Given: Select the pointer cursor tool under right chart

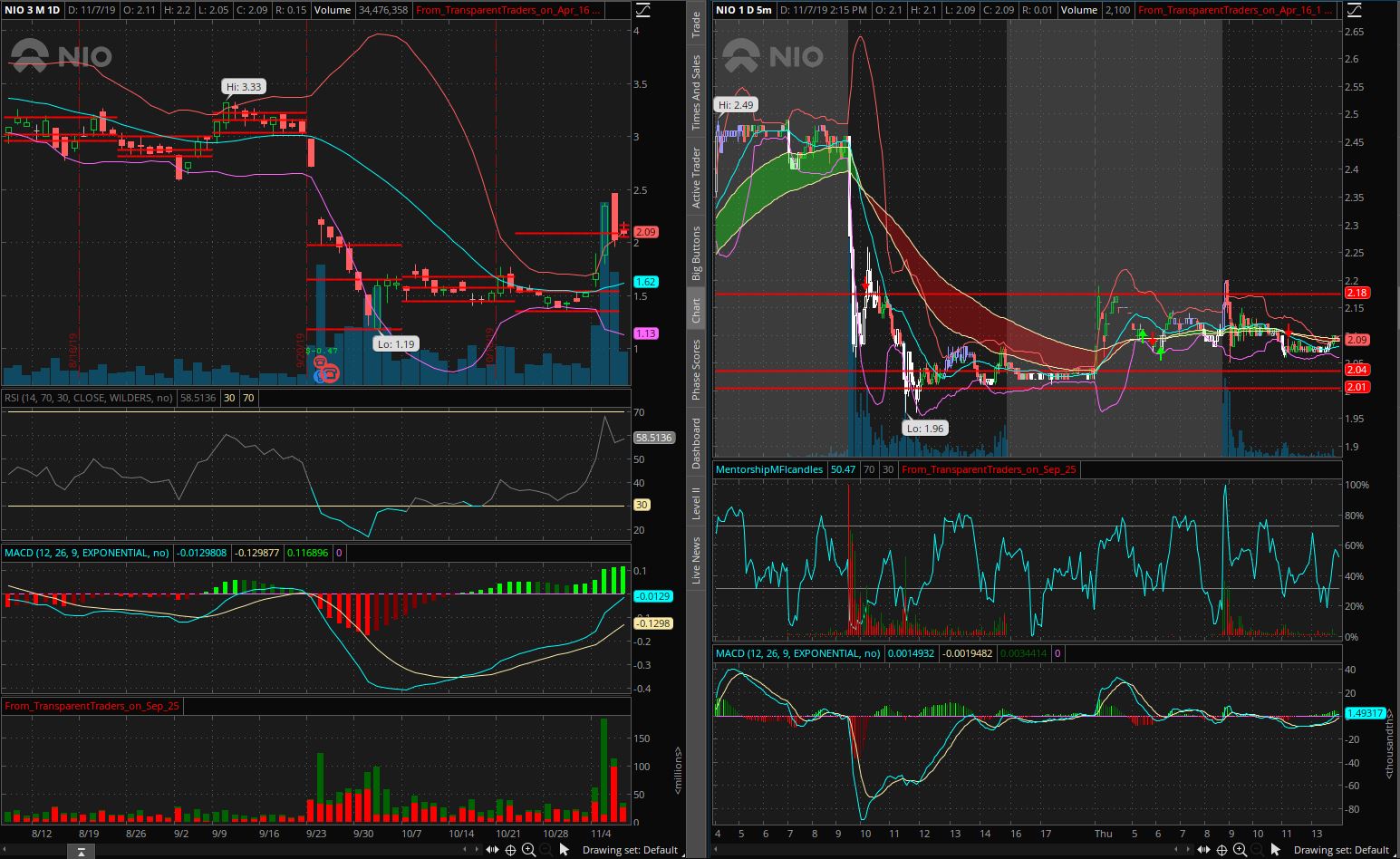Looking at the screenshot, I should tap(1276, 850).
